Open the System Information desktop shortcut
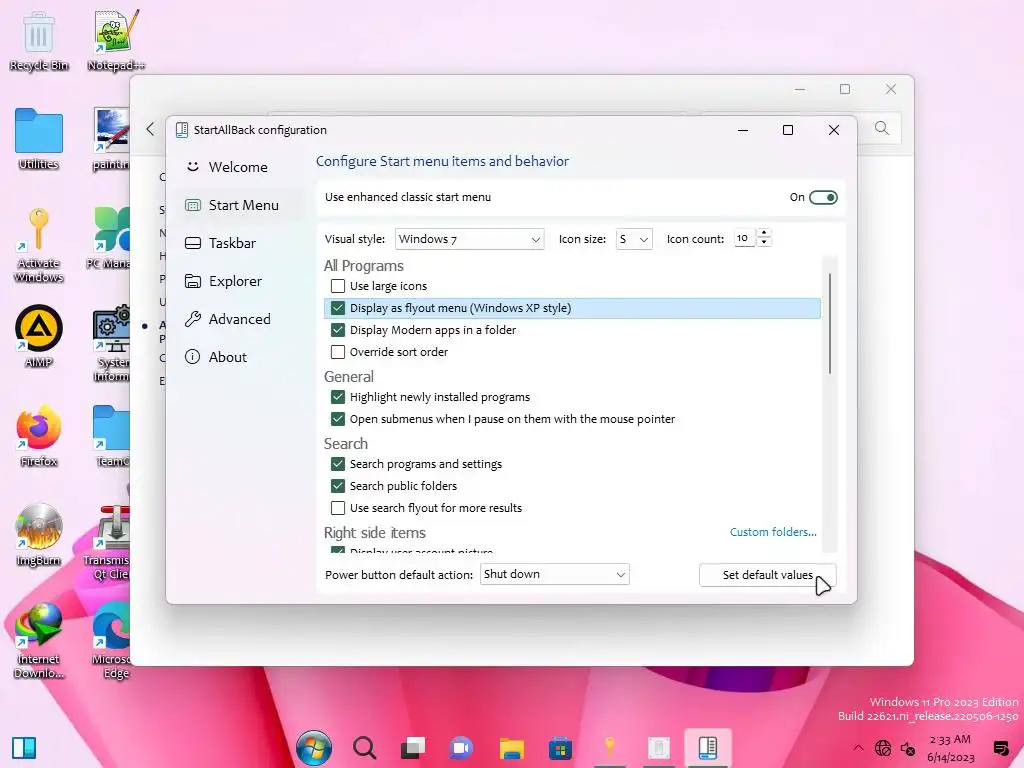This screenshot has width=1024, height=768. click(111, 344)
